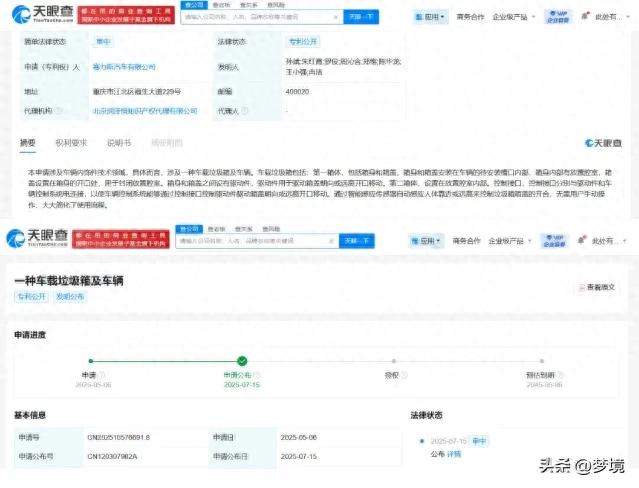Click 天眼一下 search button in upper header
This screenshot has height=488, width=639.
point(361,17)
